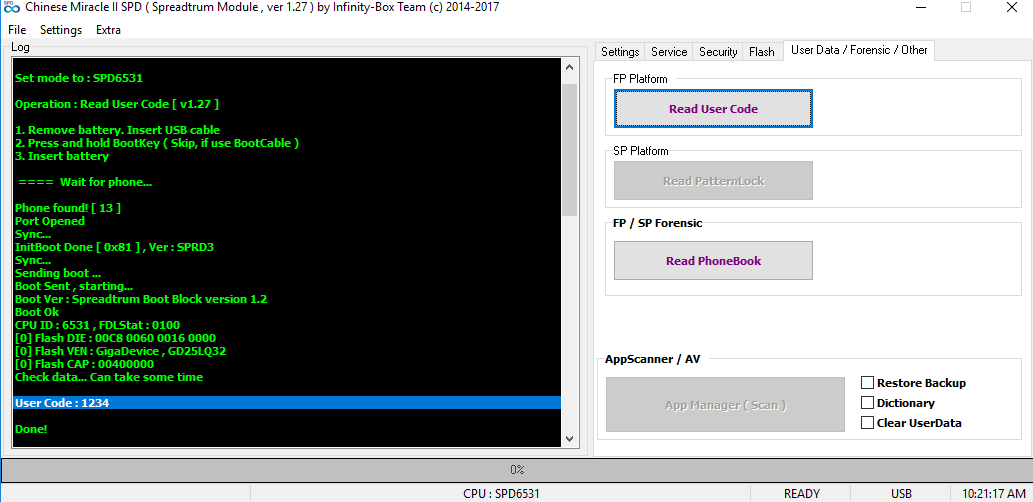Switch to the Flash tab
1033x502 pixels.
pyautogui.click(x=762, y=51)
